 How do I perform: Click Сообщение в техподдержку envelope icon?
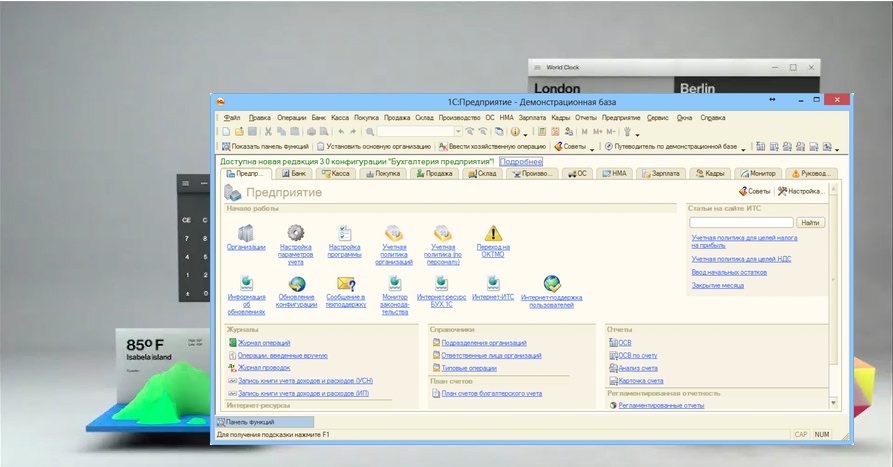[346, 284]
